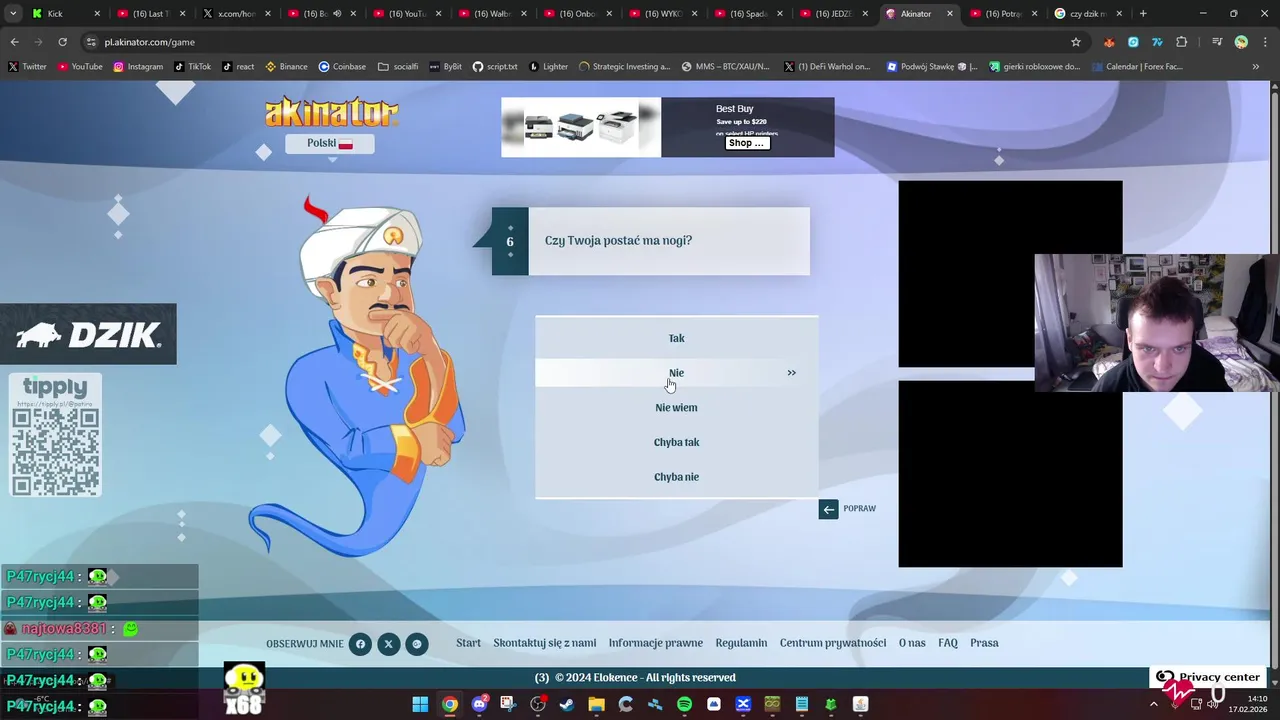Open the ByBit bookmark
Image resolution: width=1280 pixels, height=720 pixels.
coord(446,67)
